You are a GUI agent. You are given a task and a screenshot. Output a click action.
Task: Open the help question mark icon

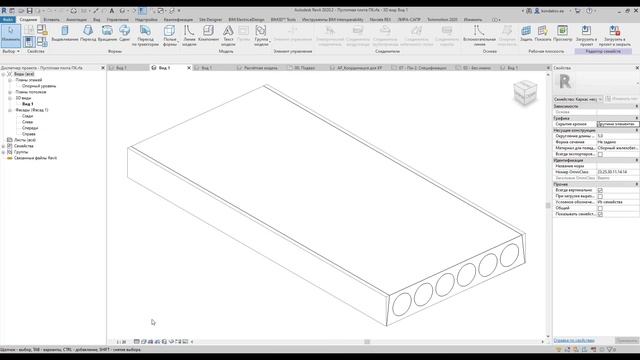(589, 11)
